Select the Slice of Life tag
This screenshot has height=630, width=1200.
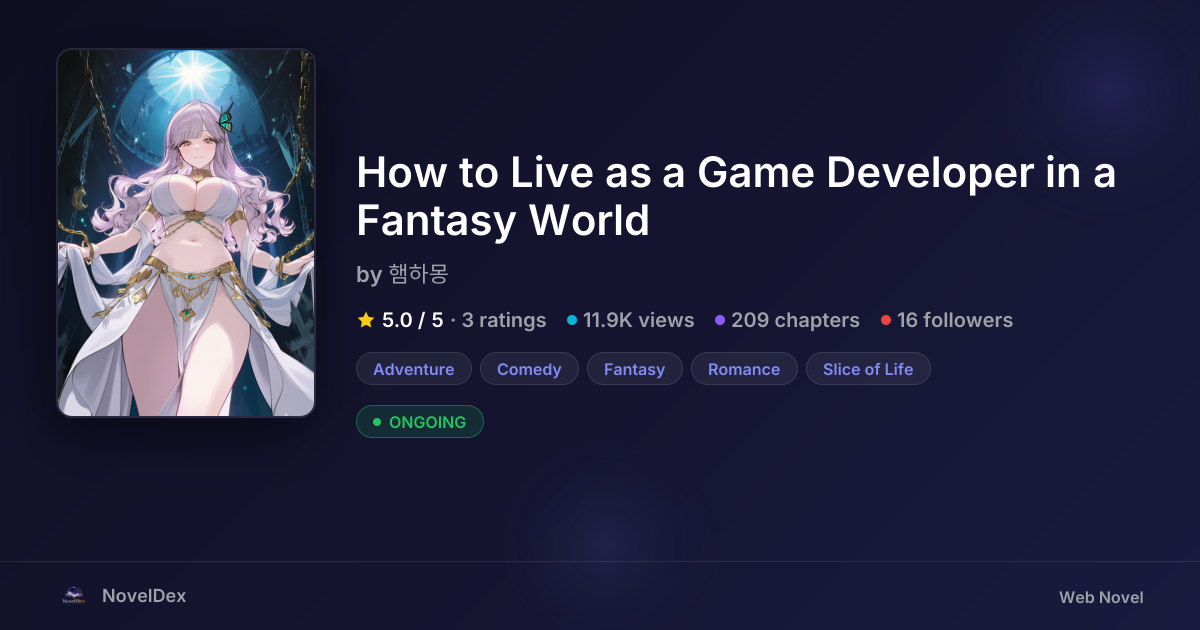[868, 369]
